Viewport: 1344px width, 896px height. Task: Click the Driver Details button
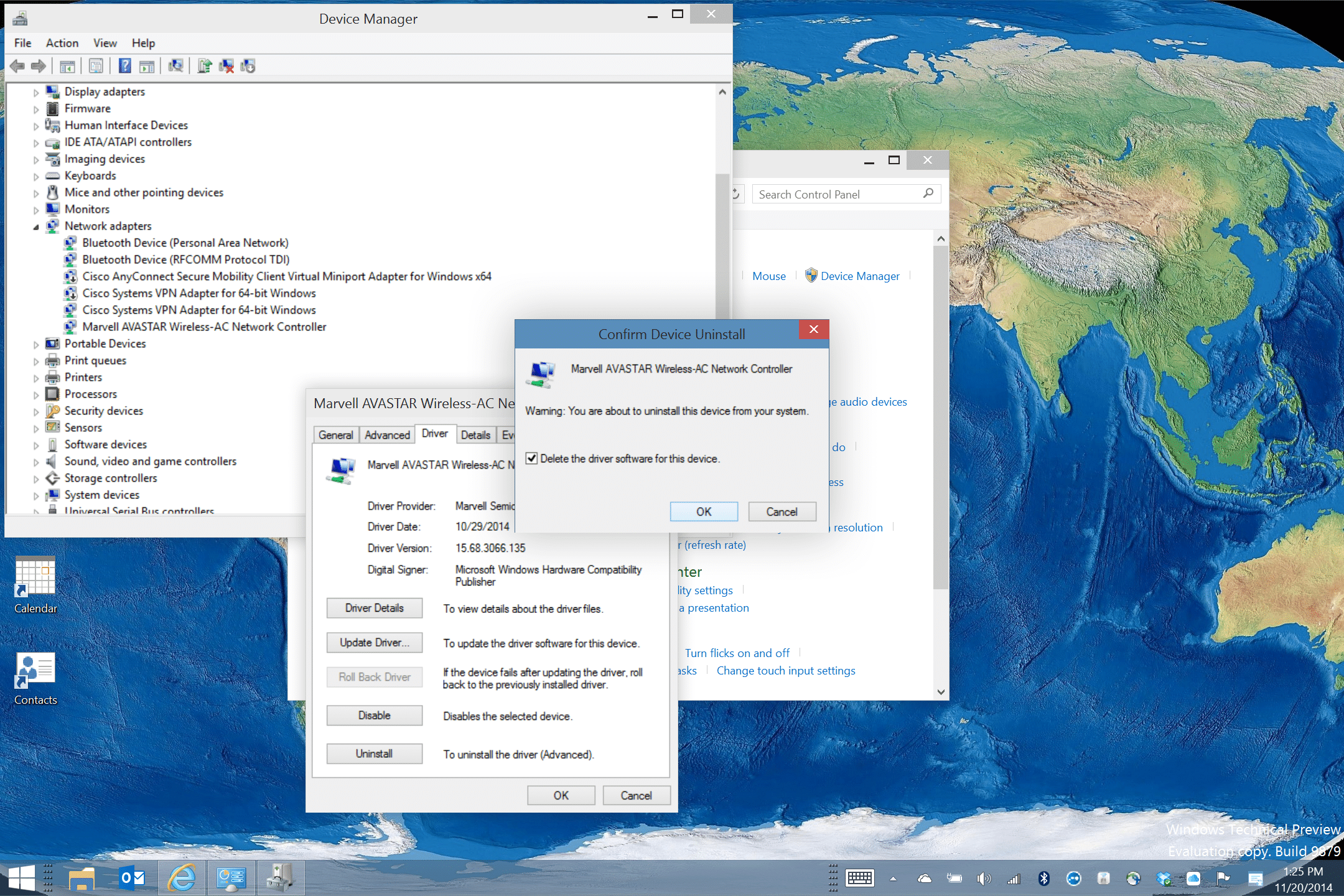point(375,608)
